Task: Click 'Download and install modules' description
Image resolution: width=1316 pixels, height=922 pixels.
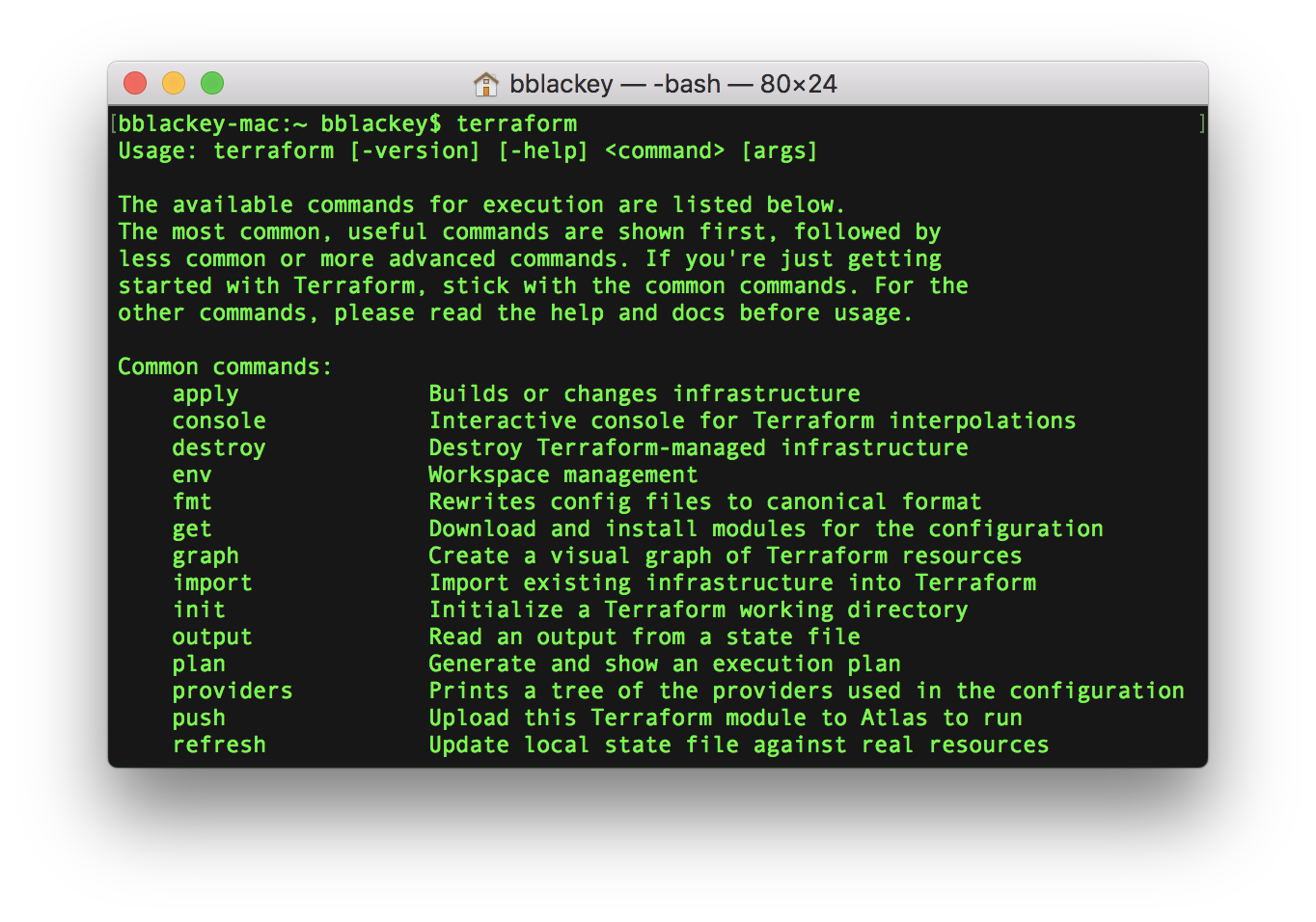Action: 766,529
